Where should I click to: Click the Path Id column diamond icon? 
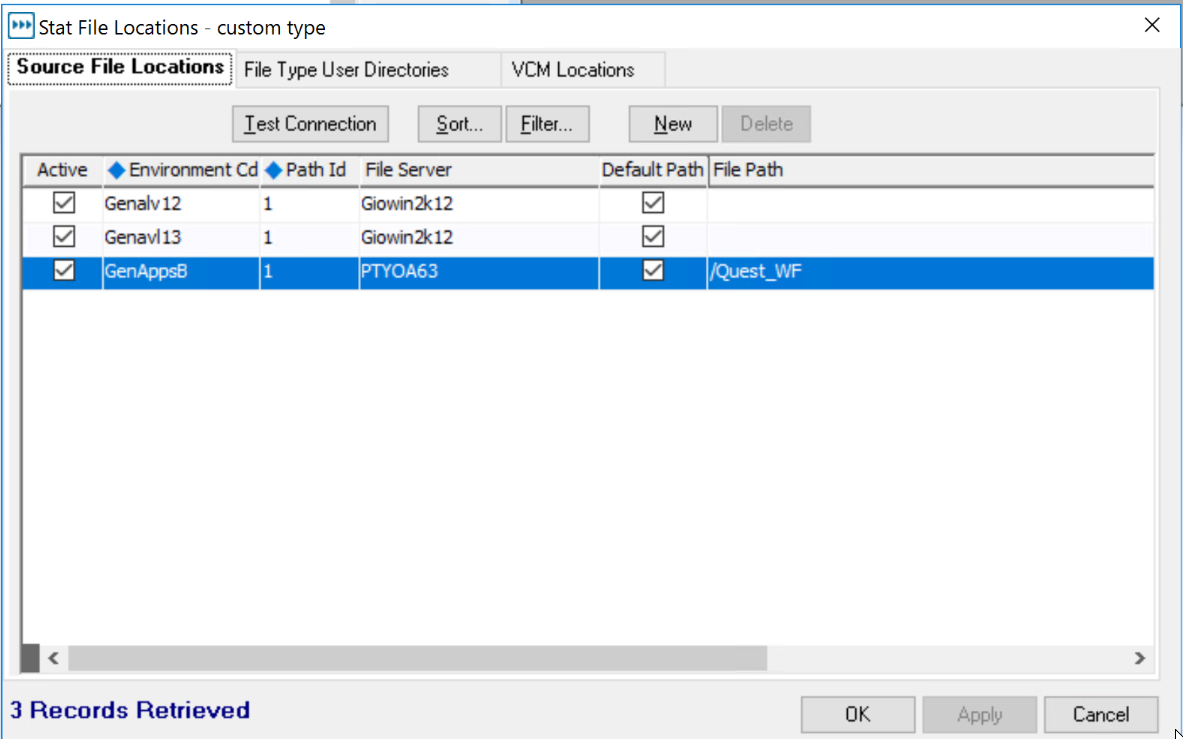[274, 170]
